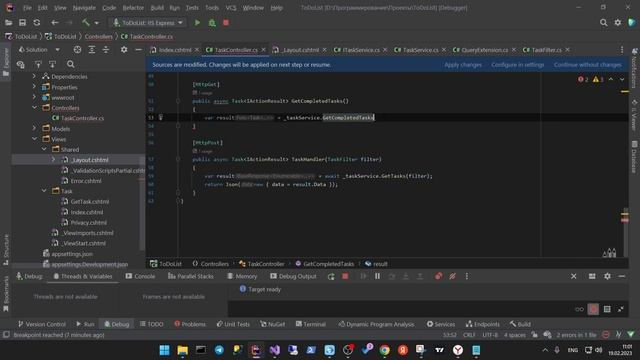Open Telegram from the Windows taskbar

pos(219,350)
